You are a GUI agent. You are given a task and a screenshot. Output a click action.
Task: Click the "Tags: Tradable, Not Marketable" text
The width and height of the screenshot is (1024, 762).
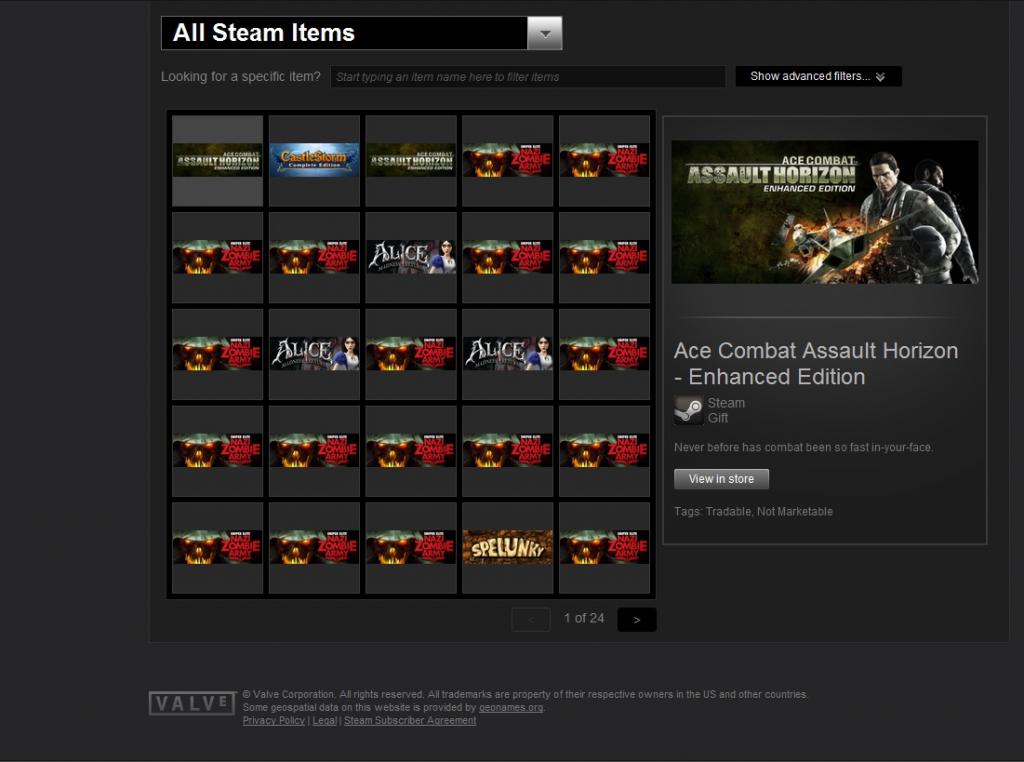click(753, 511)
